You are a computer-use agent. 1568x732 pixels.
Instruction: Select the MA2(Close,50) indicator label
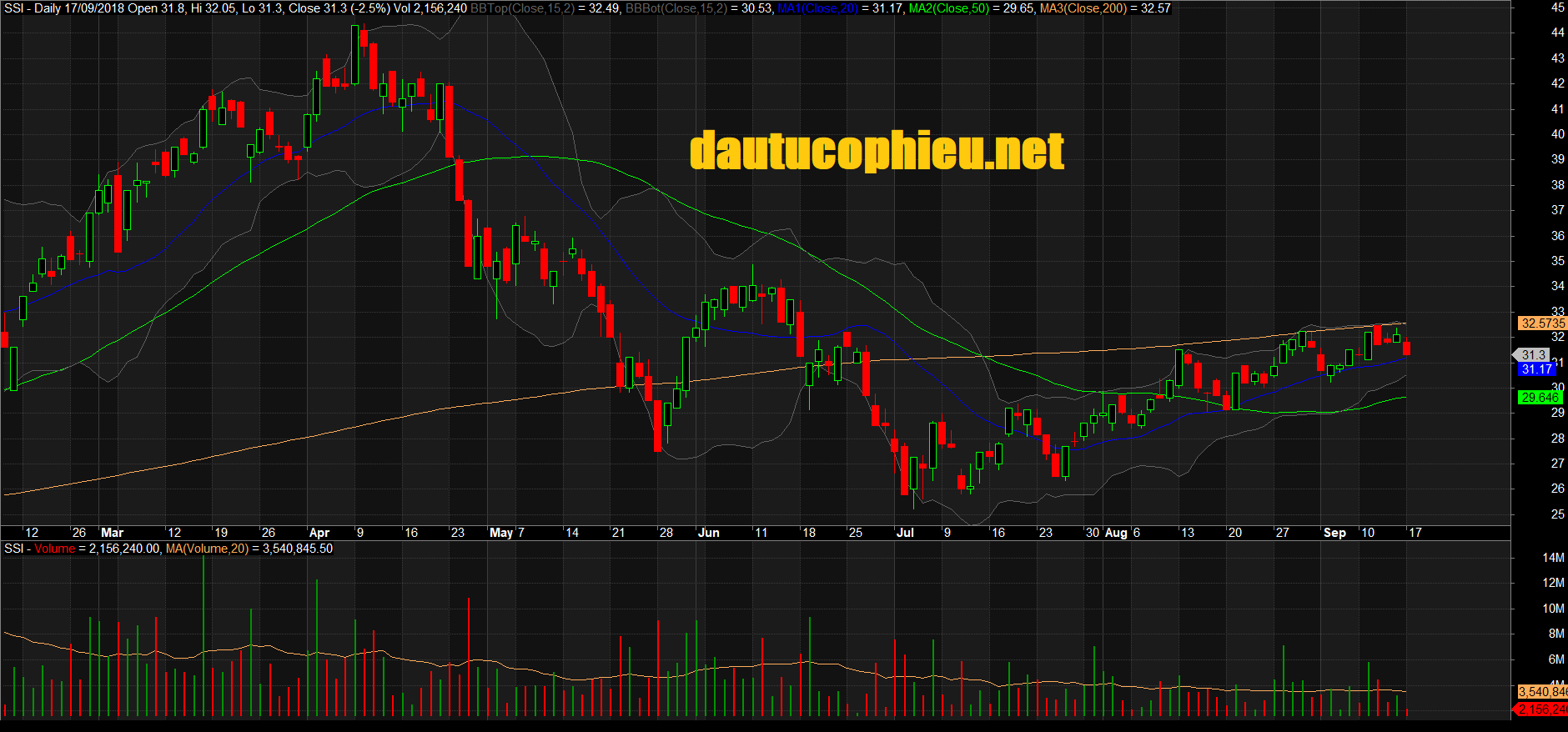point(947,8)
